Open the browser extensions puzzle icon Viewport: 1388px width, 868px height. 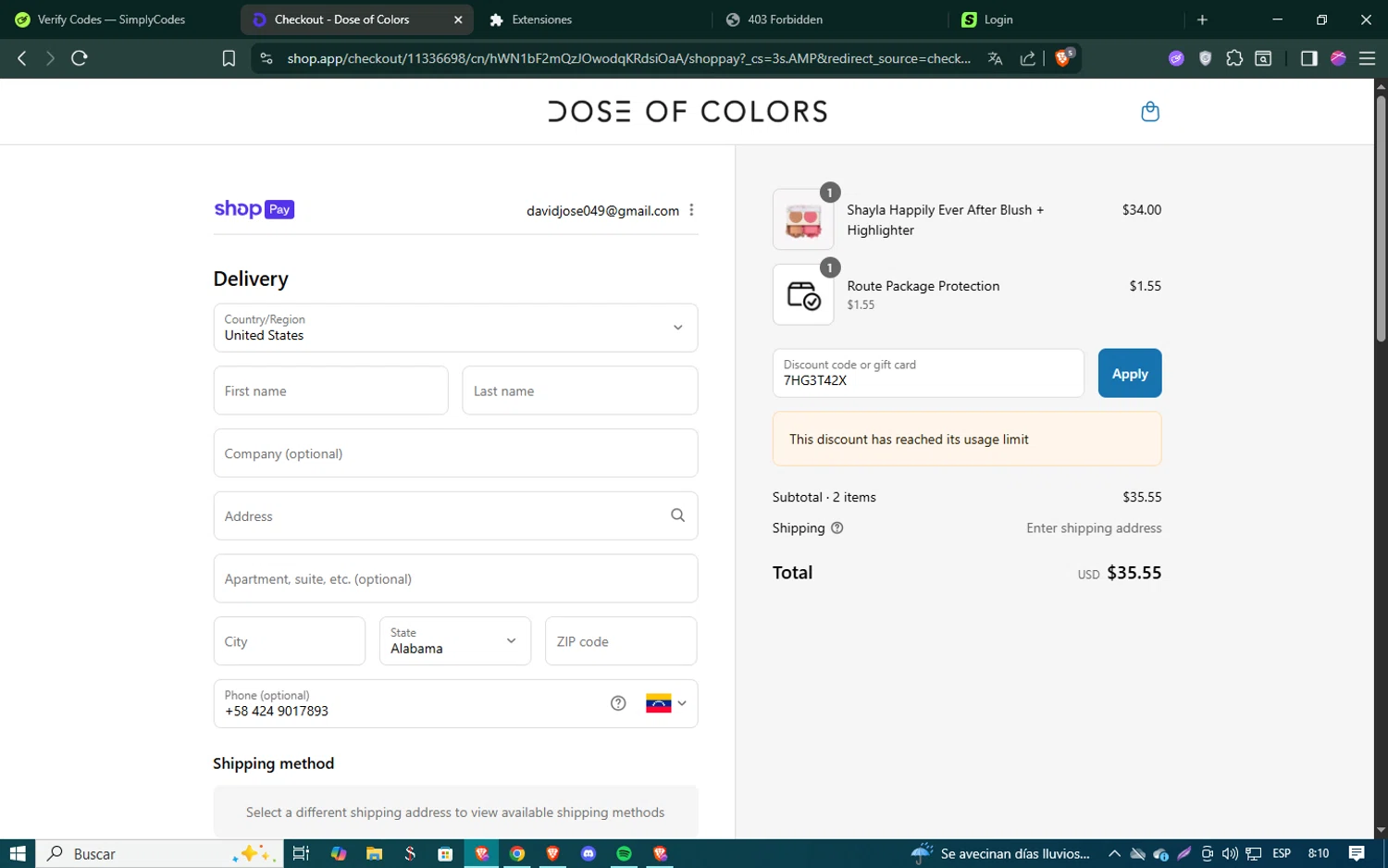coord(1234,58)
